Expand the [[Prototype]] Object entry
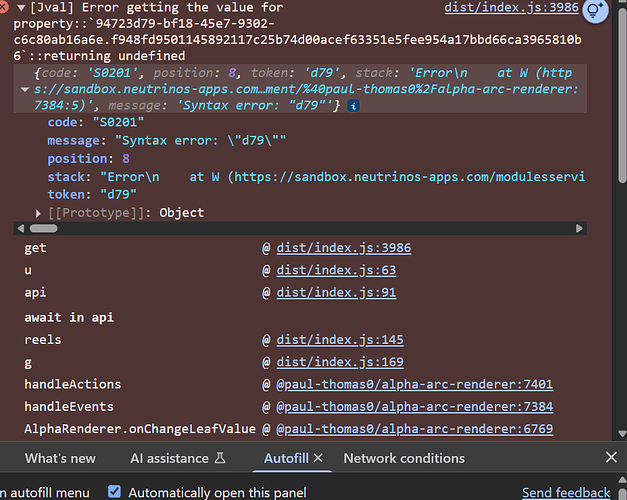Viewport: 627px width, 500px height. click(x=40, y=213)
